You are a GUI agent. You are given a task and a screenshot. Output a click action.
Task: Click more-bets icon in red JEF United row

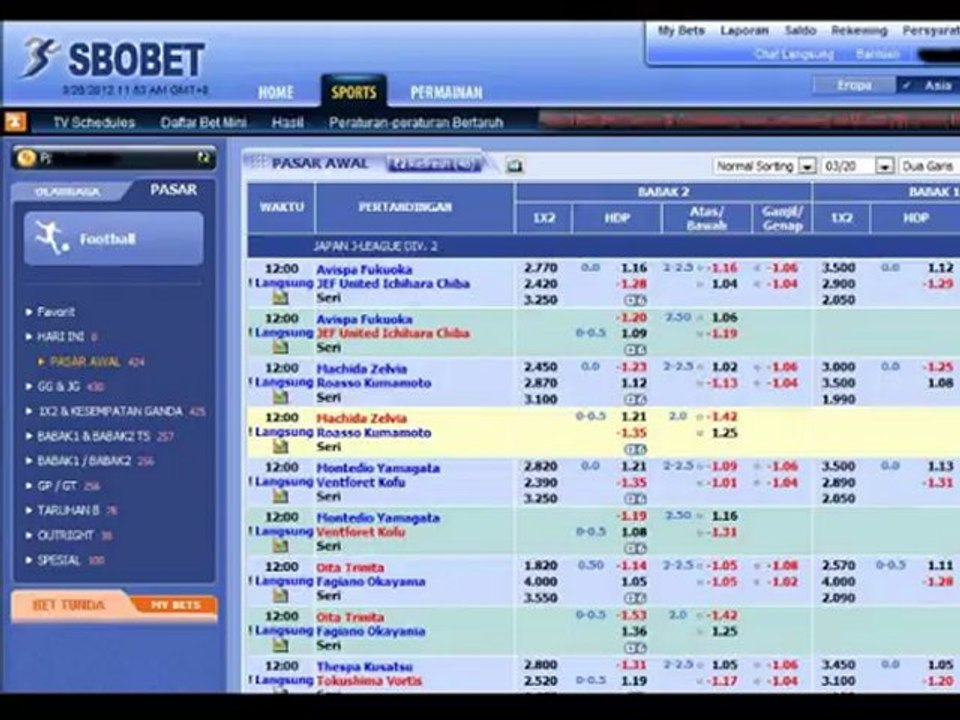point(635,350)
